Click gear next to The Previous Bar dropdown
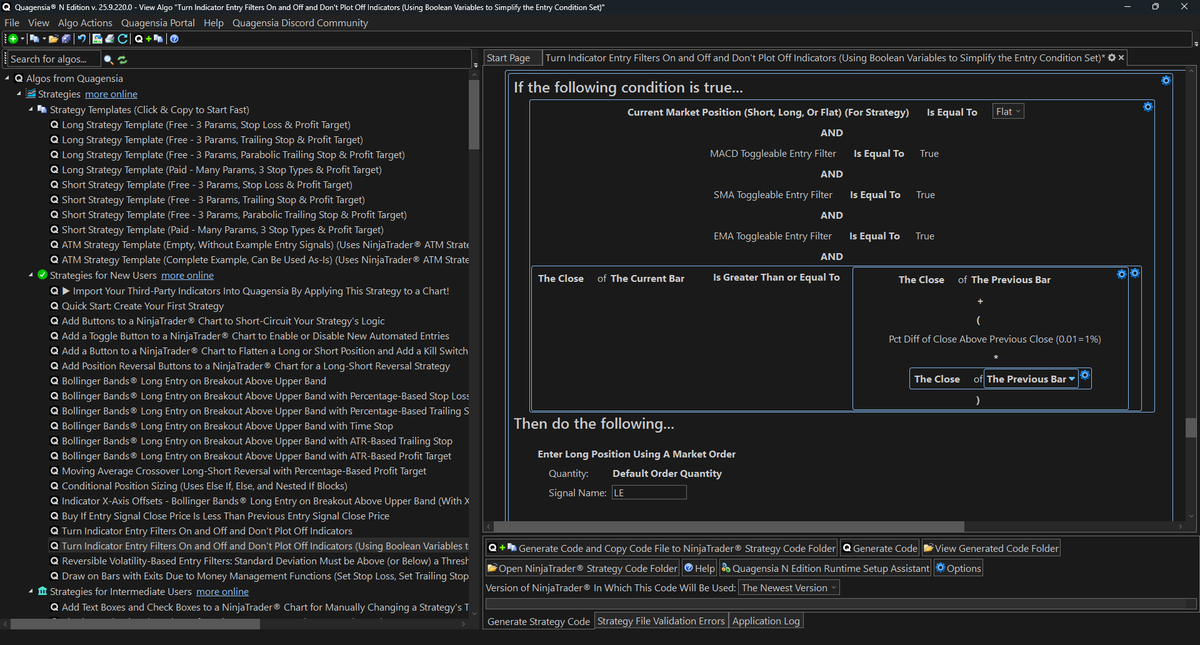The image size is (1200, 645). tap(1086, 377)
